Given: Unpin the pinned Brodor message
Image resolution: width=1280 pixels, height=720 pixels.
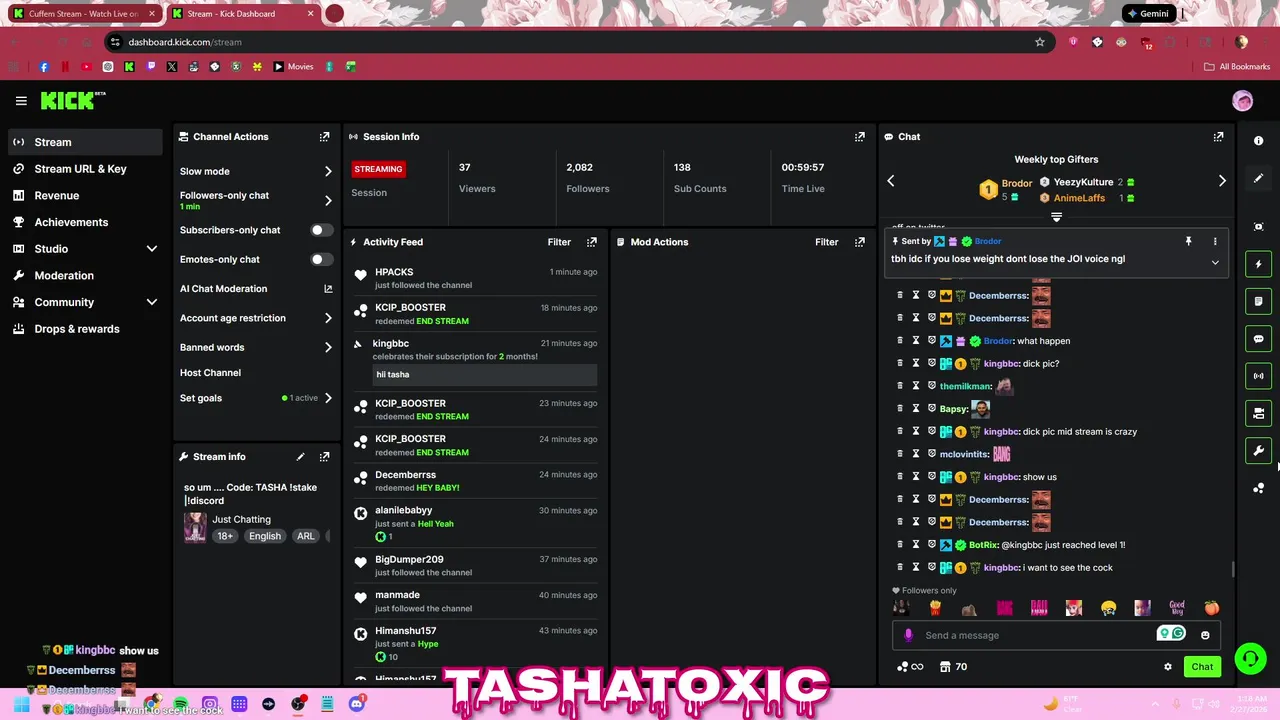Looking at the screenshot, I should point(1188,241).
